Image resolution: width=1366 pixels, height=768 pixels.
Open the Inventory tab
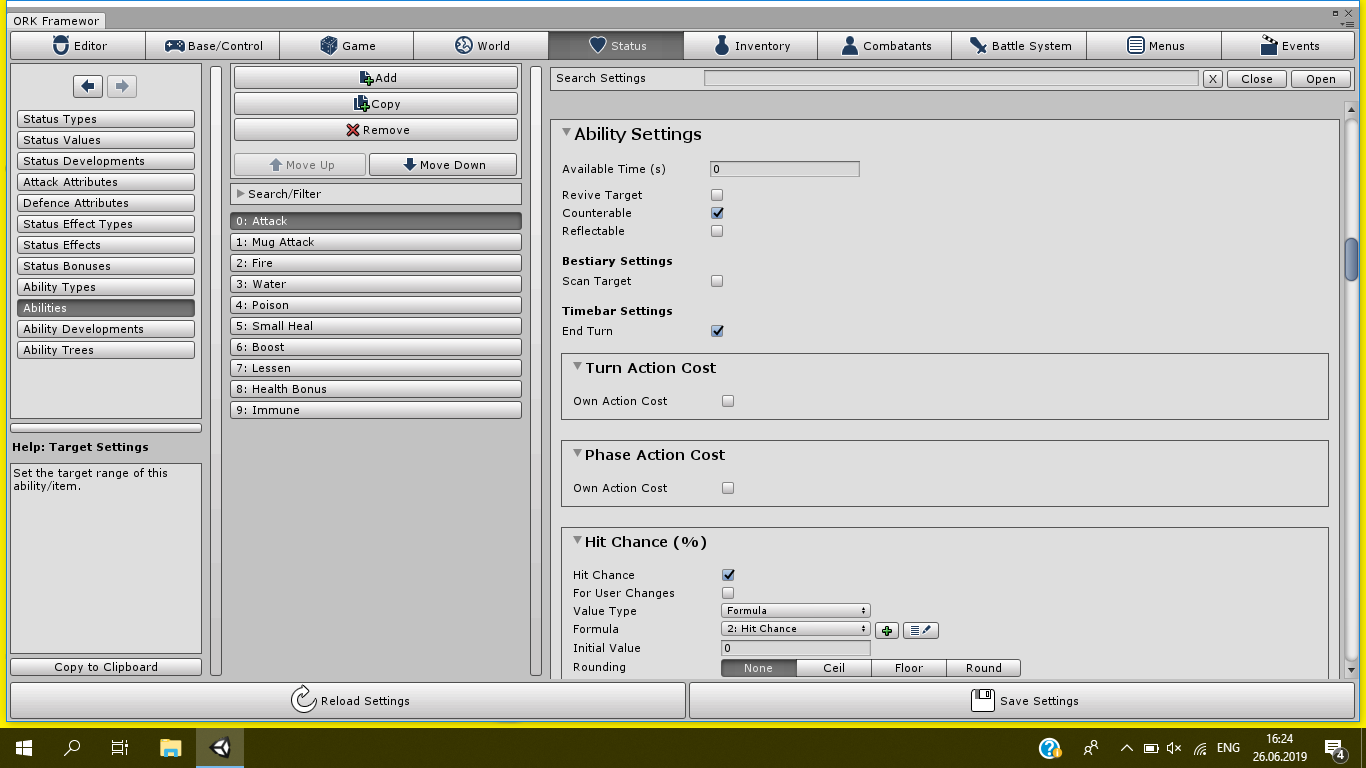pos(750,46)
